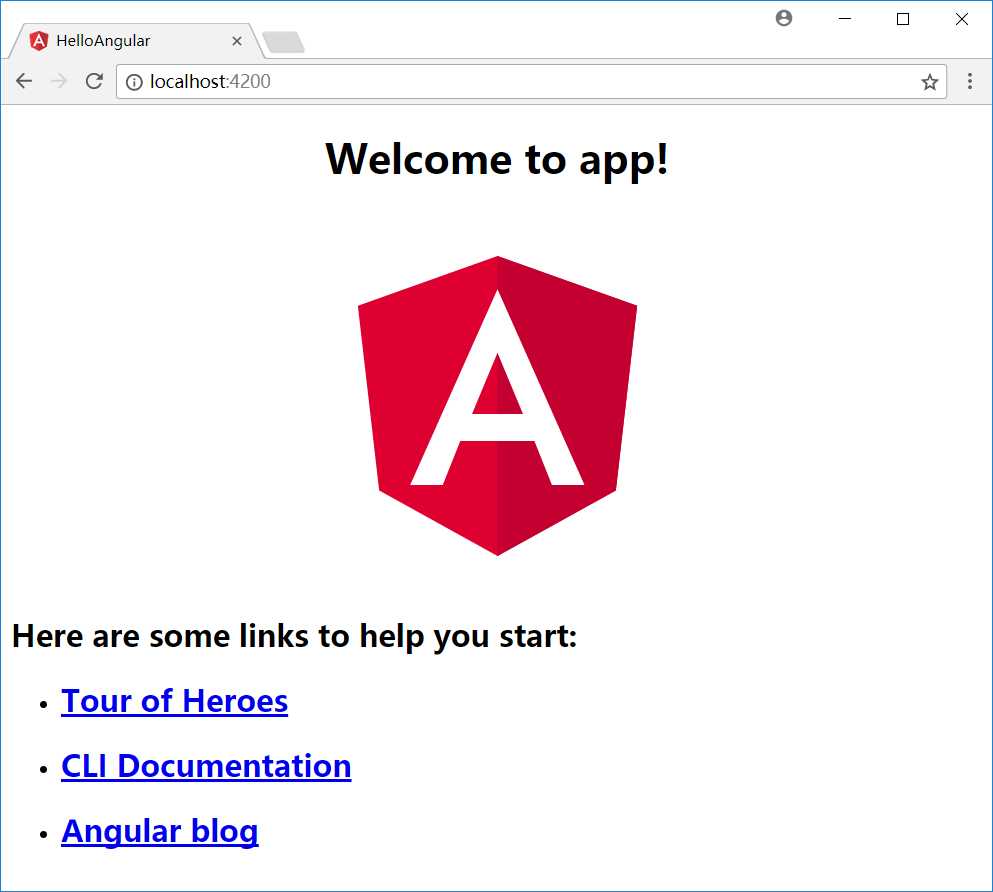This screenshot has width=993, height=892.
Task: Open a new tab
Action: click(284, 42)
